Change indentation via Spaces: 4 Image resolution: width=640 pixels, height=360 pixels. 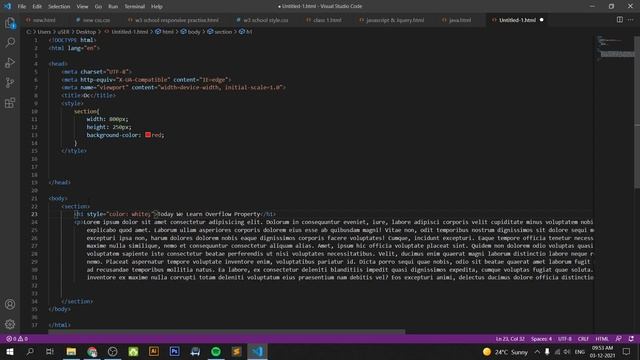pos(541,339)
